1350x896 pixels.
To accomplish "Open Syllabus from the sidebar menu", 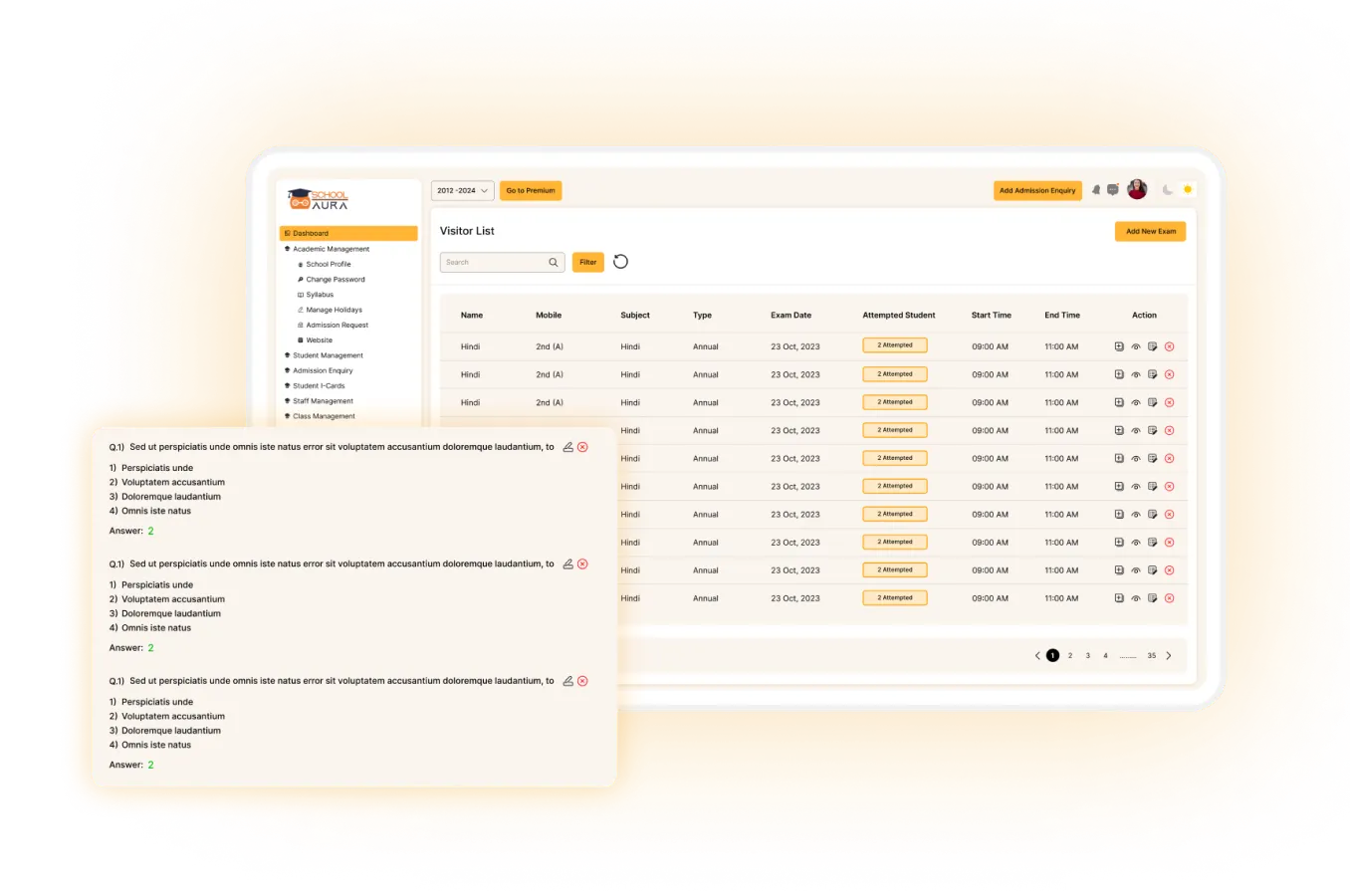I will click(320, 295).
